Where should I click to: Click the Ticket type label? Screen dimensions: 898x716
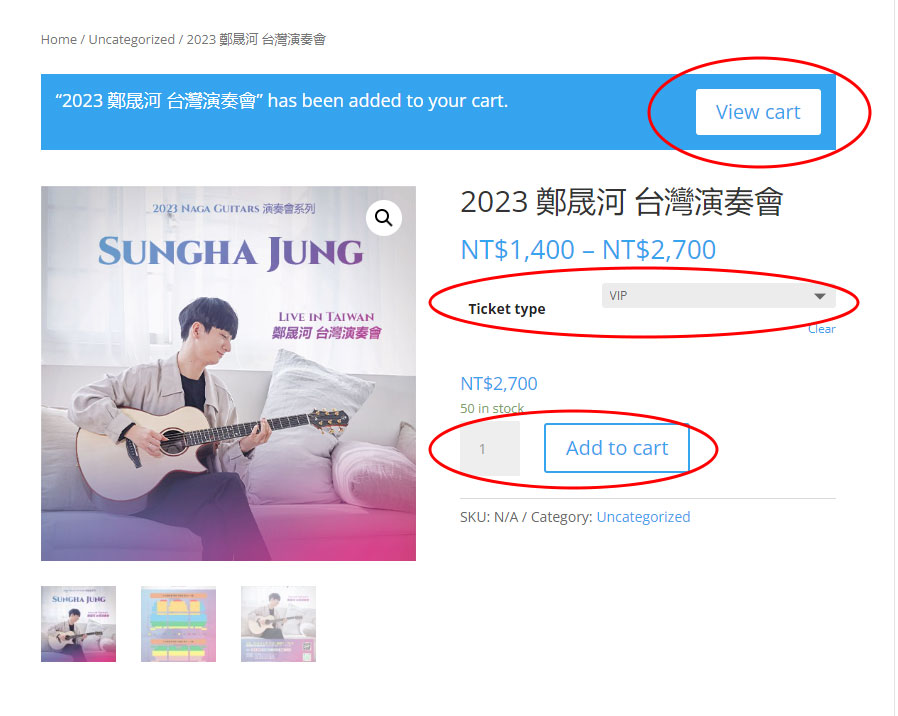(507, 309)
